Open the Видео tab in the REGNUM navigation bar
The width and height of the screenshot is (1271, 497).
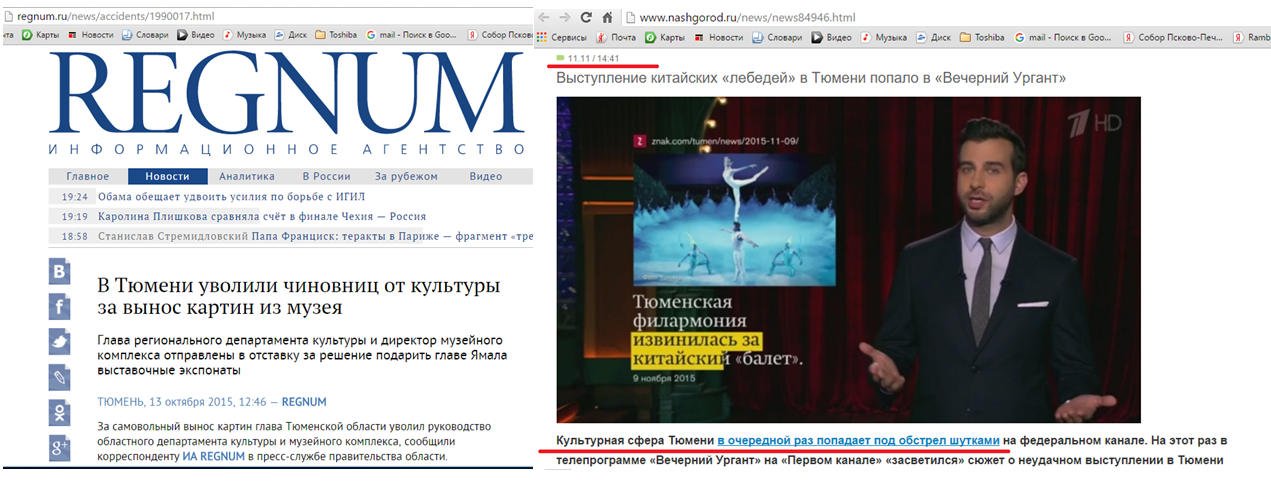pyautogui.click(x=486, y=177)
